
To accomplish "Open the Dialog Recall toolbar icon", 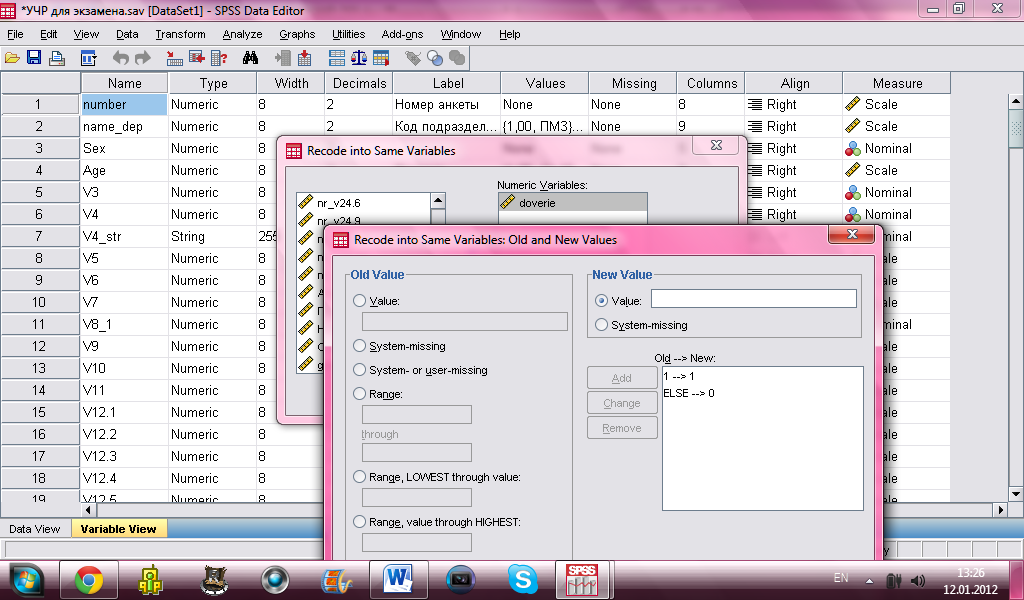I will [88, 58].
